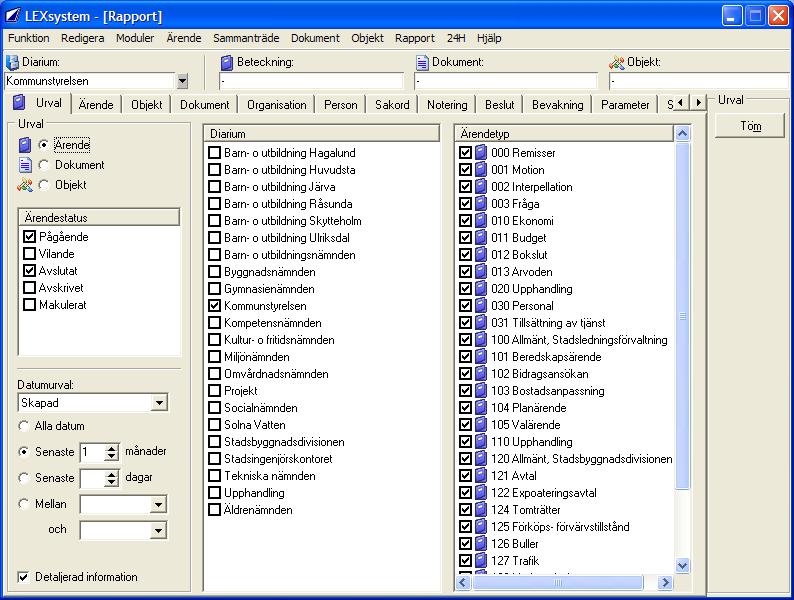Check the Avskrivet status checkbox
794x600 pixels.
tap(29, 288)
